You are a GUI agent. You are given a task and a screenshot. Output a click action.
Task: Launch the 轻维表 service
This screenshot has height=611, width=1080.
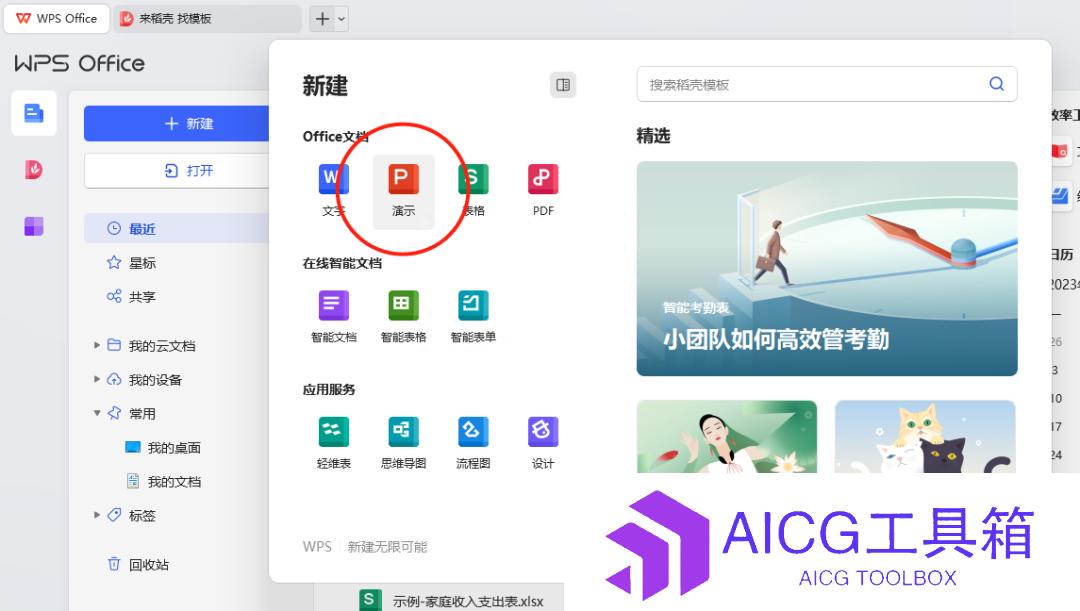pos(334,443)
